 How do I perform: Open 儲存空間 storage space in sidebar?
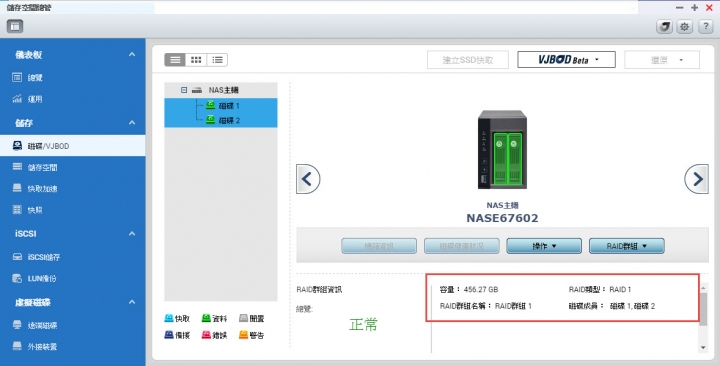[x=73, y=167]
